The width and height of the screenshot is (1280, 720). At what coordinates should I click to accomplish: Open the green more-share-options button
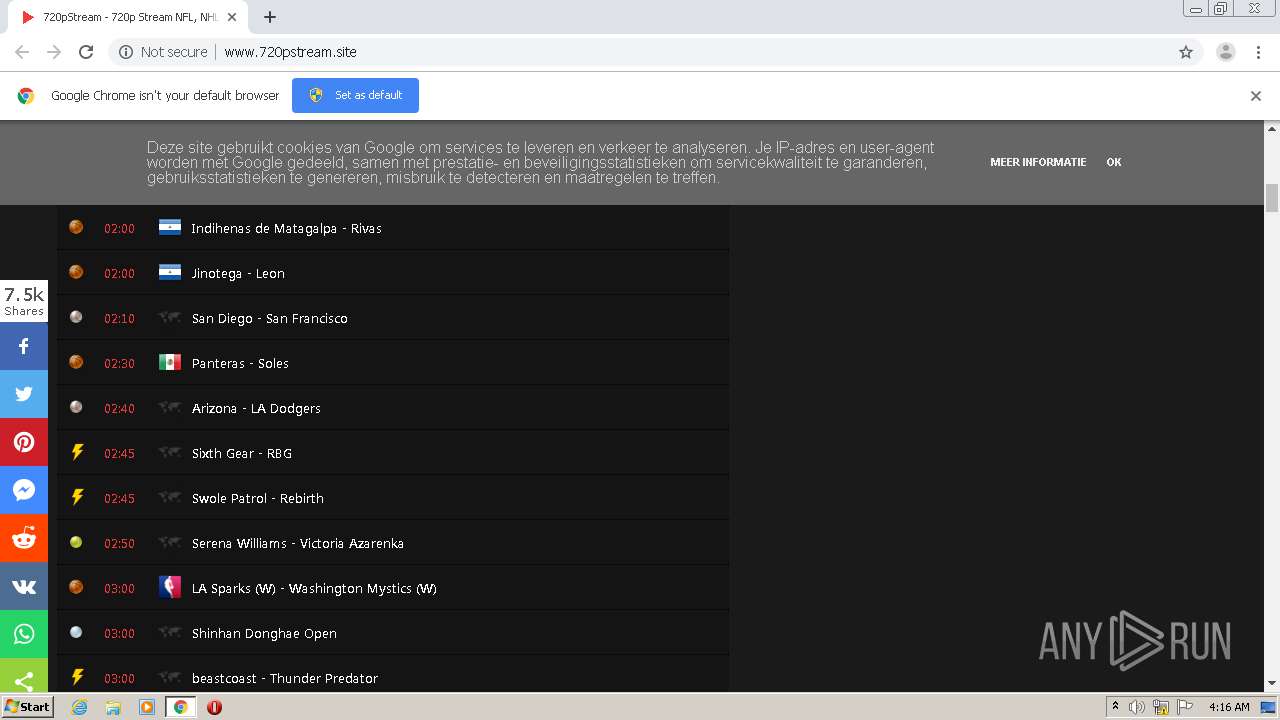click(x=24, y=676)
